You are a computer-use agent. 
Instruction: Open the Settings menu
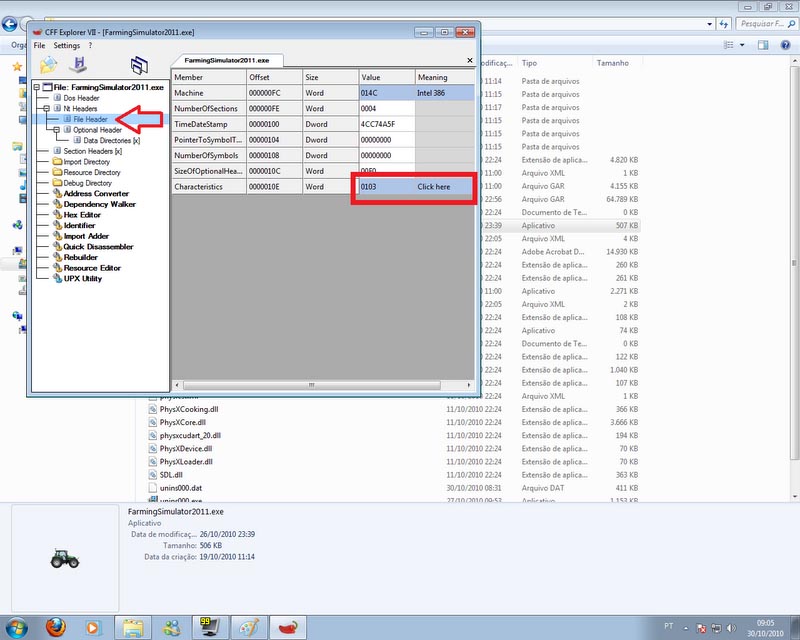66,46
